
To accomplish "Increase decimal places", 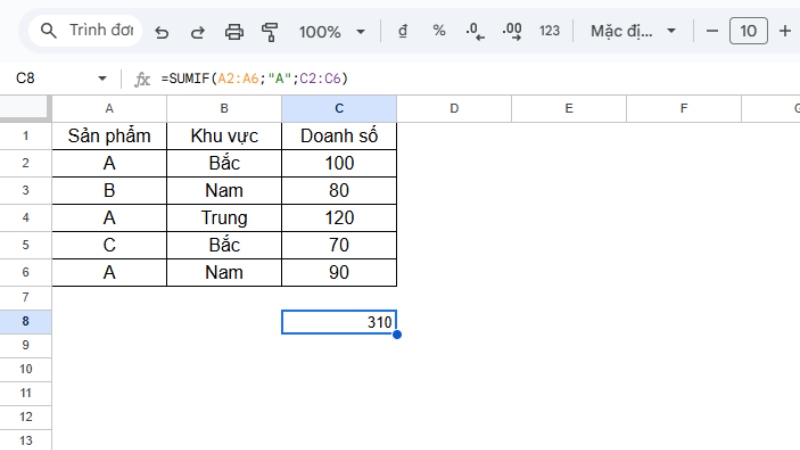I will point(512,31).
